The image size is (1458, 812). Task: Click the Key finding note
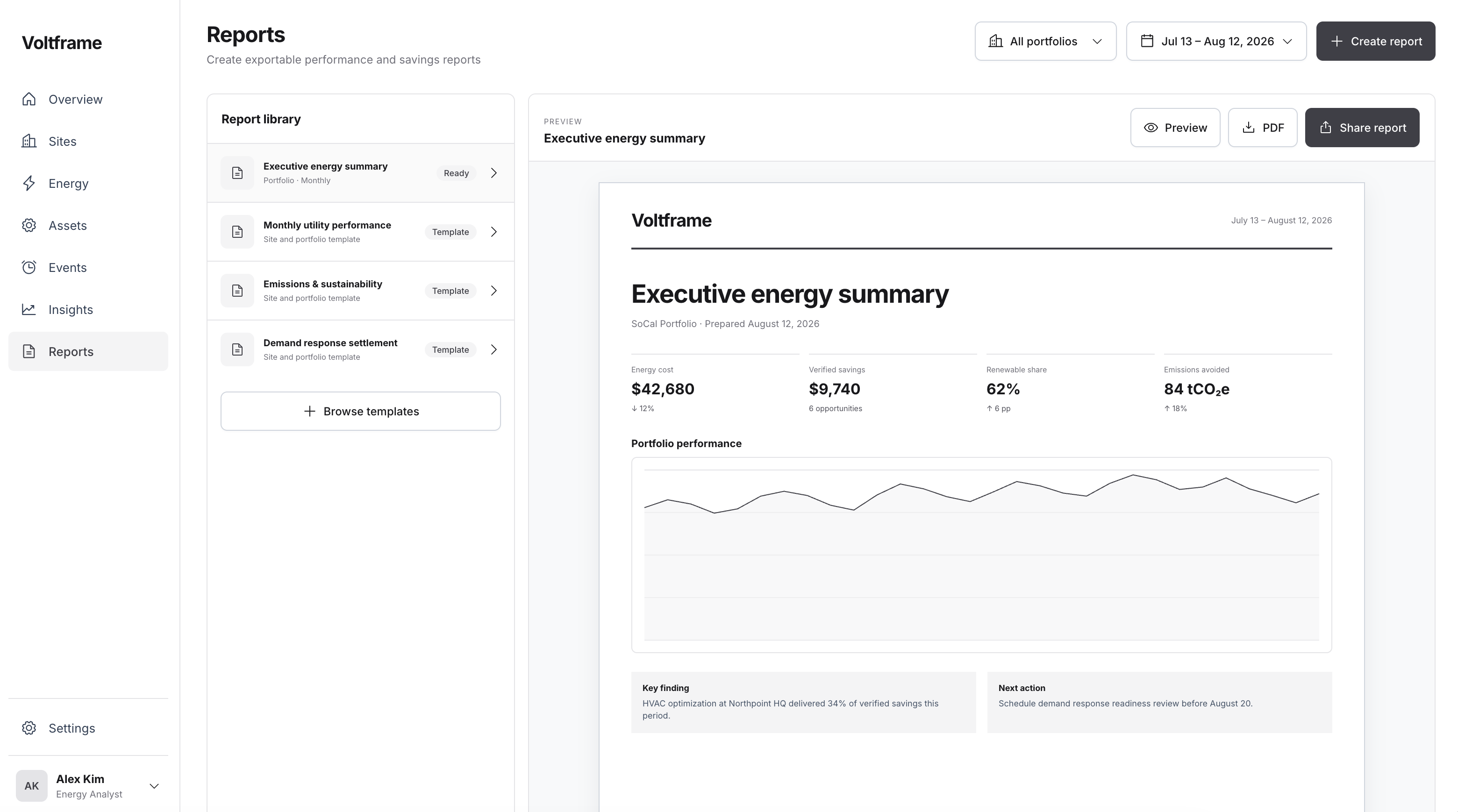pos(803,702)
